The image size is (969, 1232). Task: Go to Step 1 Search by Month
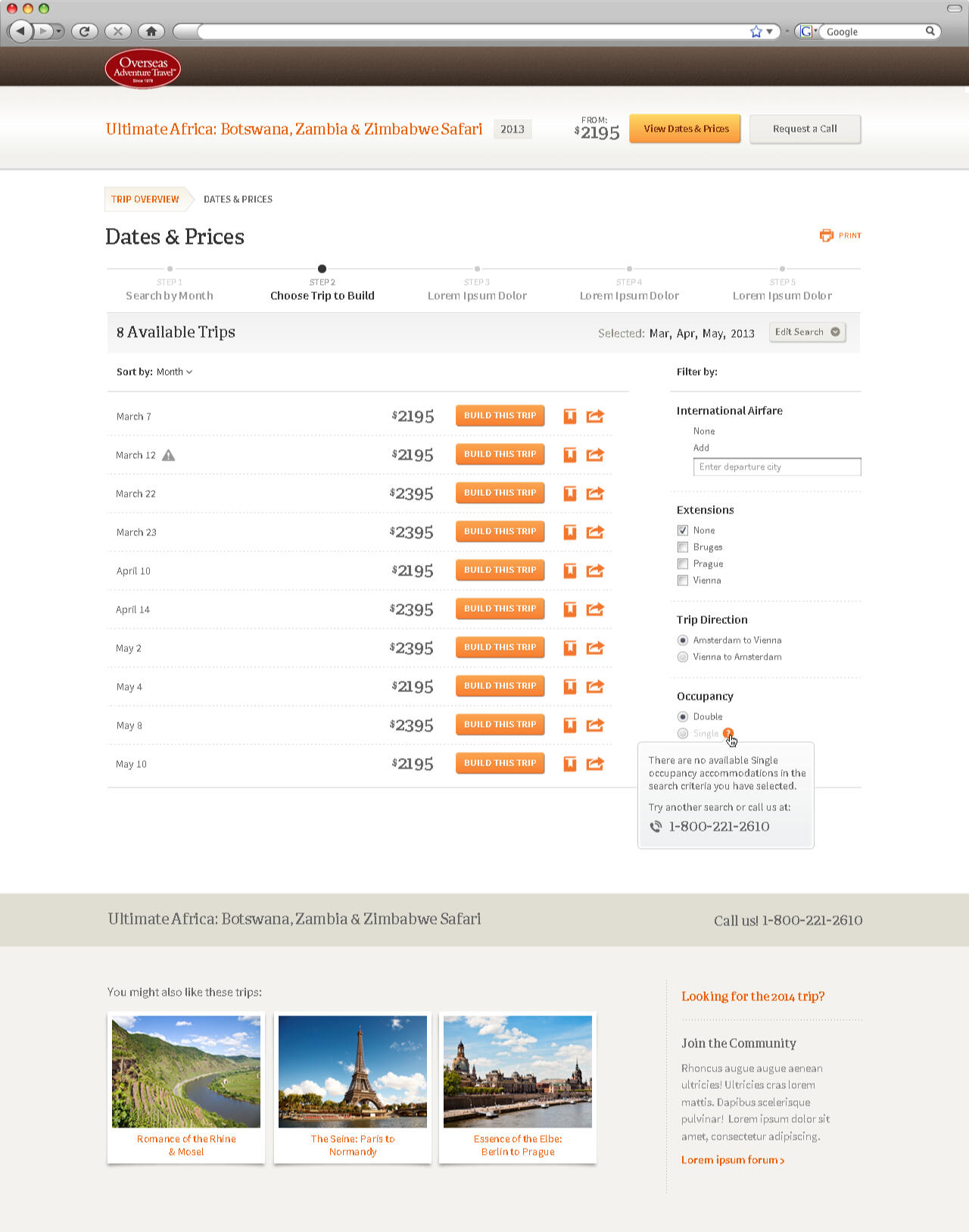pos(170,295)
